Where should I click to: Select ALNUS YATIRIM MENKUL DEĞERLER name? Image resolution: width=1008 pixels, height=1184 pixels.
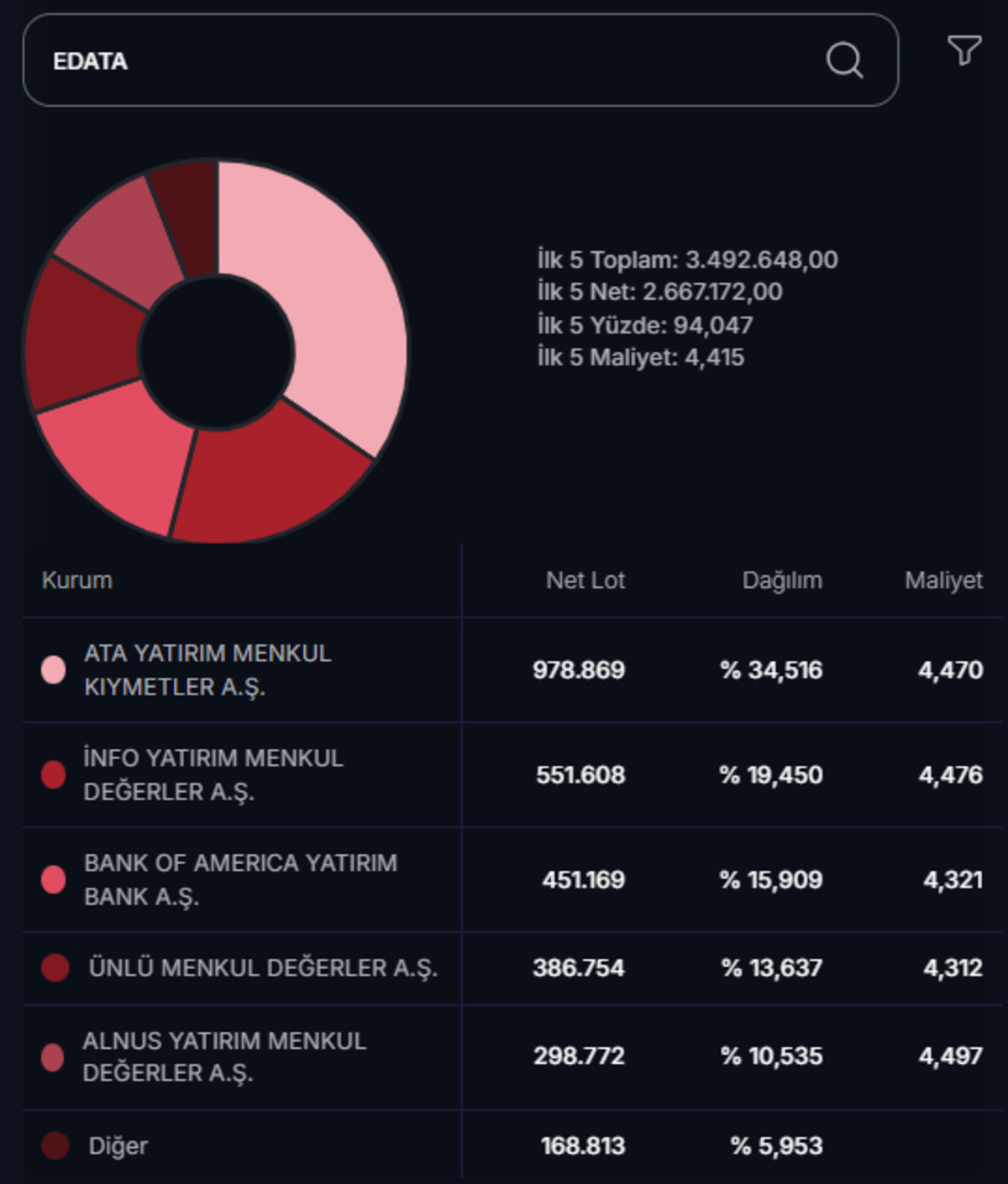click(x=224, y=1056)
